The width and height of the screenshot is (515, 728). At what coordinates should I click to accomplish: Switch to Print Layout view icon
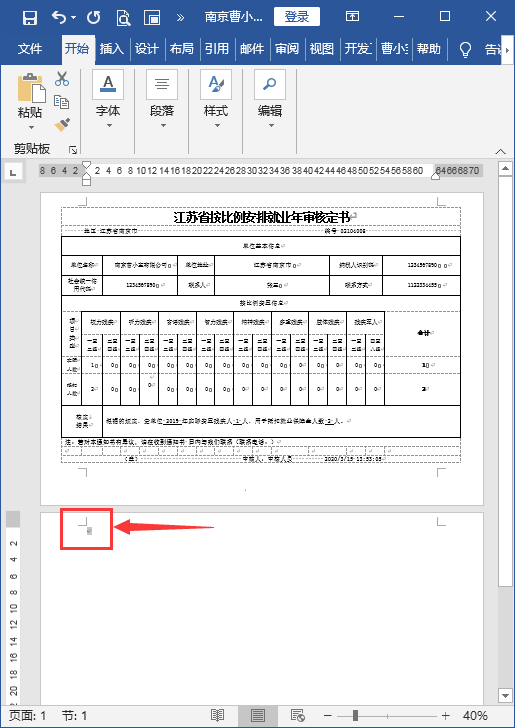(x=258, y=715)
